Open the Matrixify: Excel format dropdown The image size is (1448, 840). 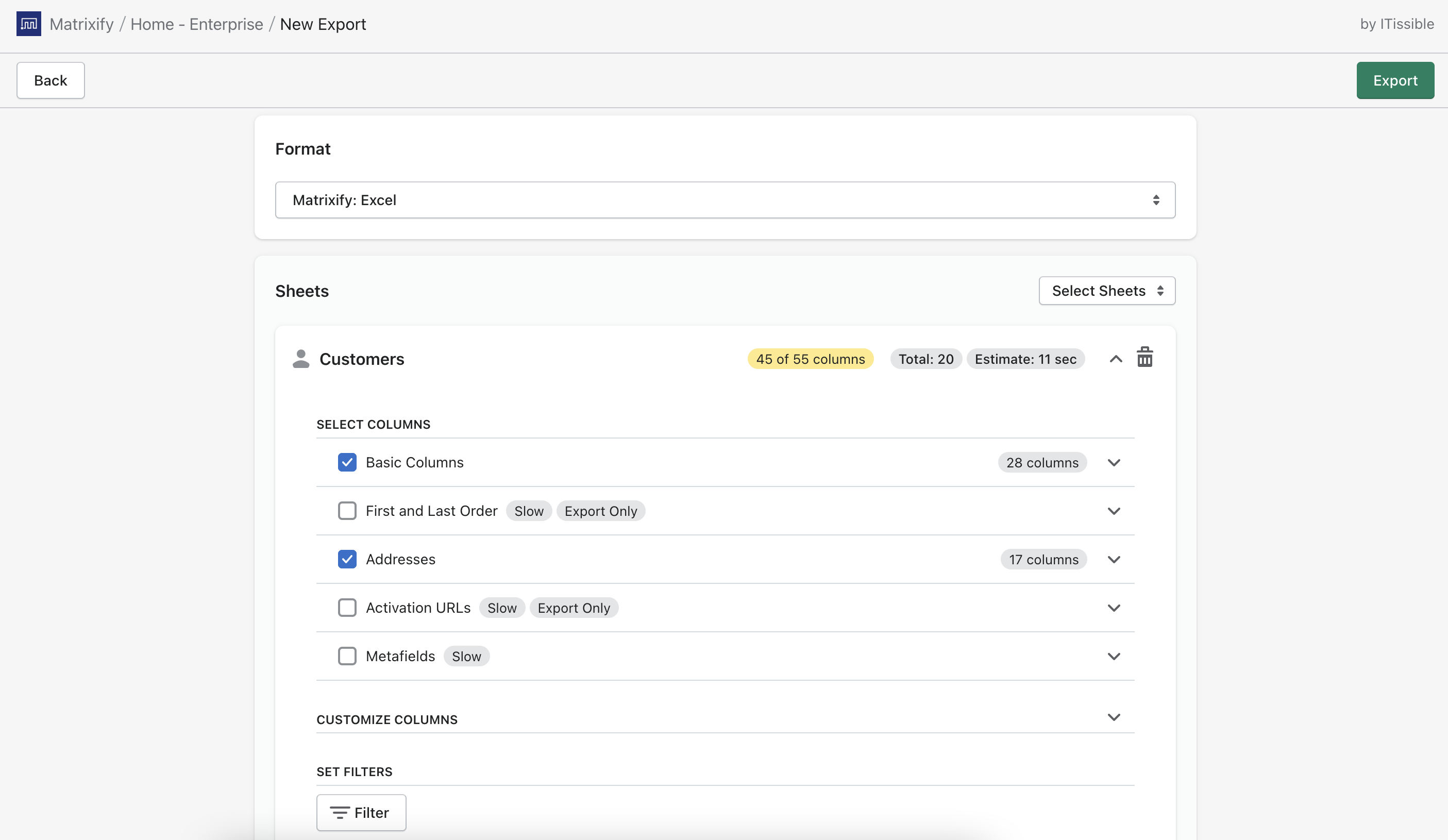[725, 200]
